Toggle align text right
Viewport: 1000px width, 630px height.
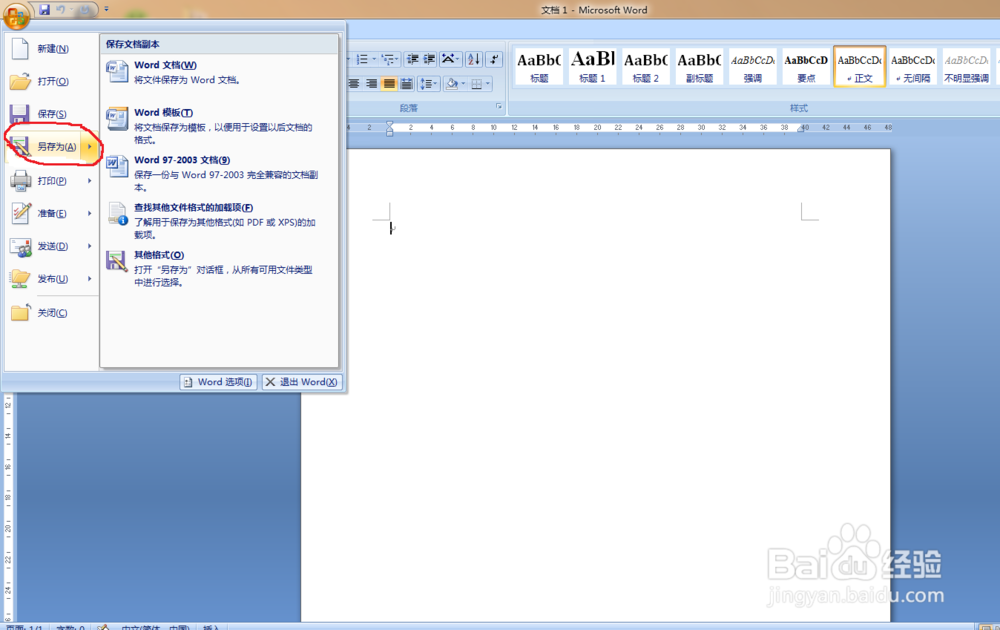pos(371,84)
